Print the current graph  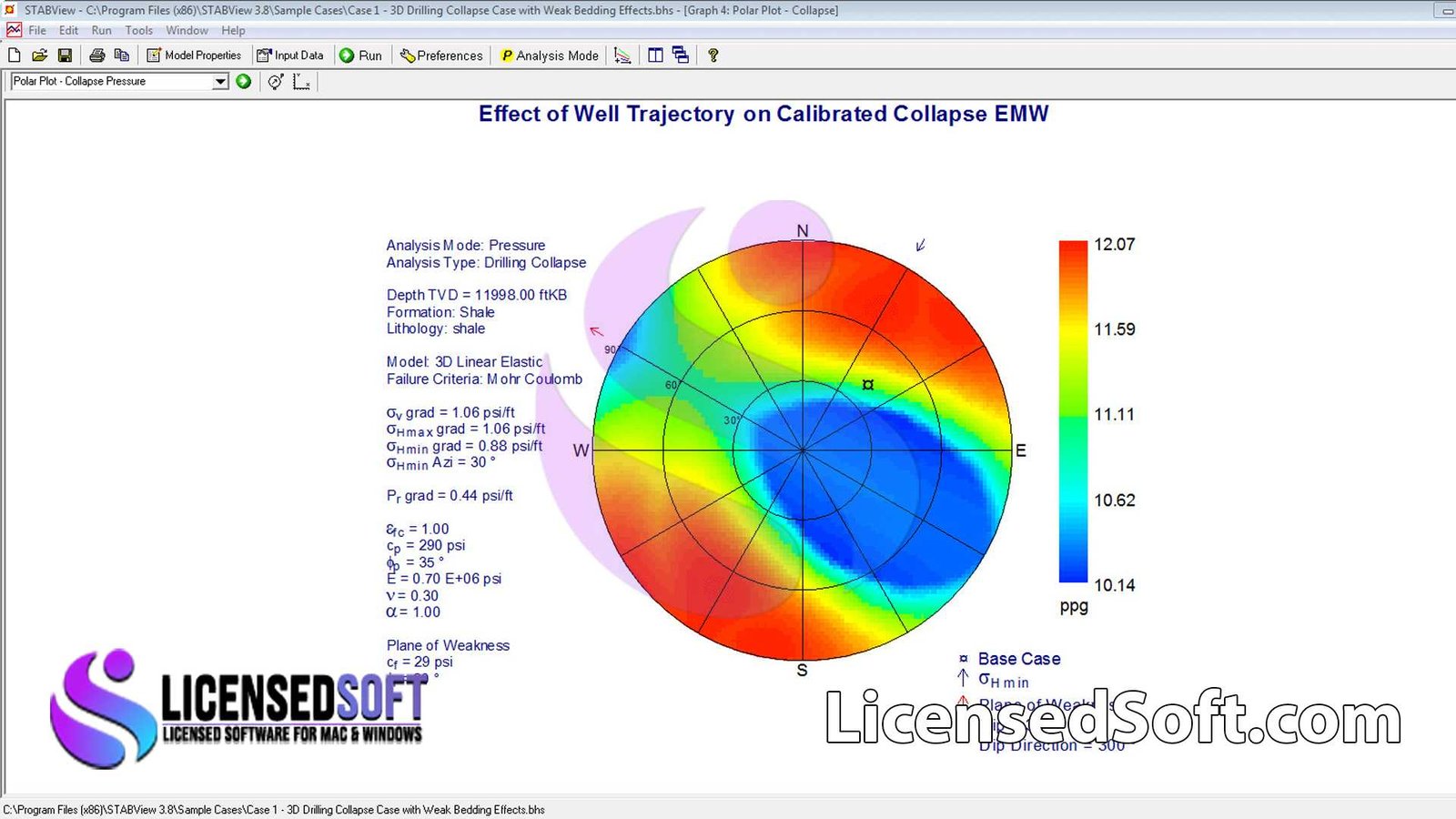coord(96,56)
